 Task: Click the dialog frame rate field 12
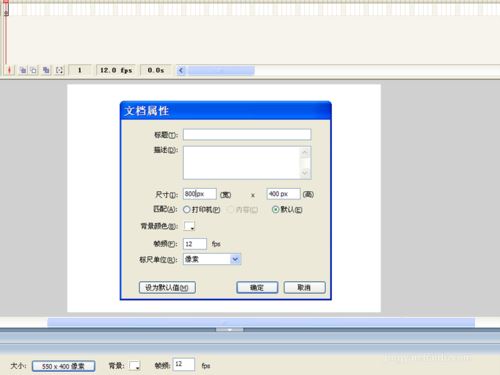pos(195,244)
